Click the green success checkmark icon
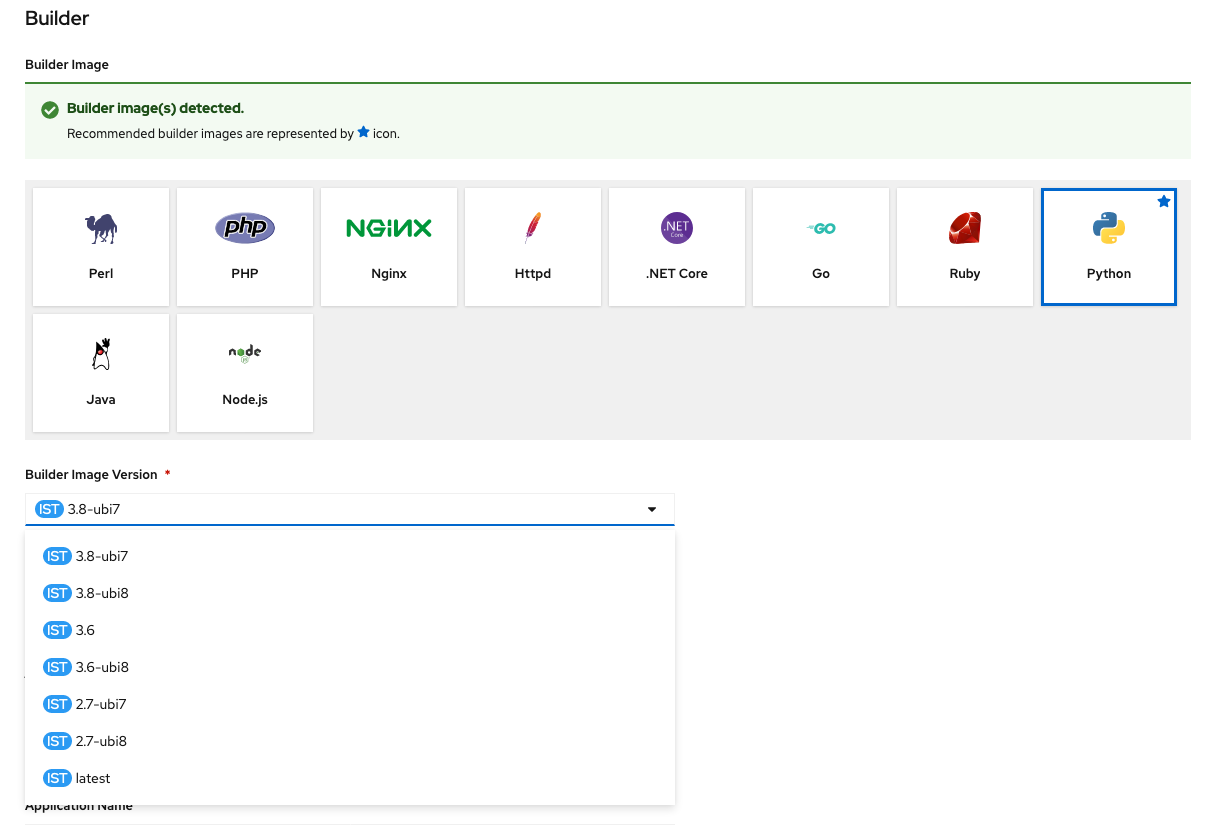1219x825 pixels. pos(50,110)
